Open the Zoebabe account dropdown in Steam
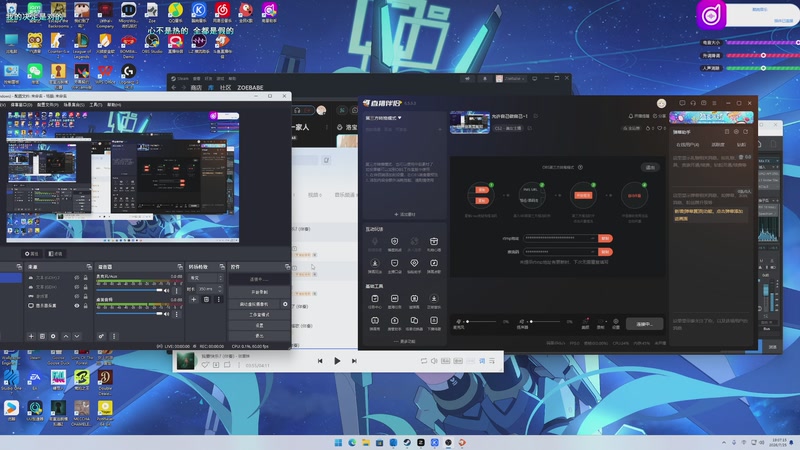Image resolution: width=800 pixels, height=450 pixels. pos(511,79)
